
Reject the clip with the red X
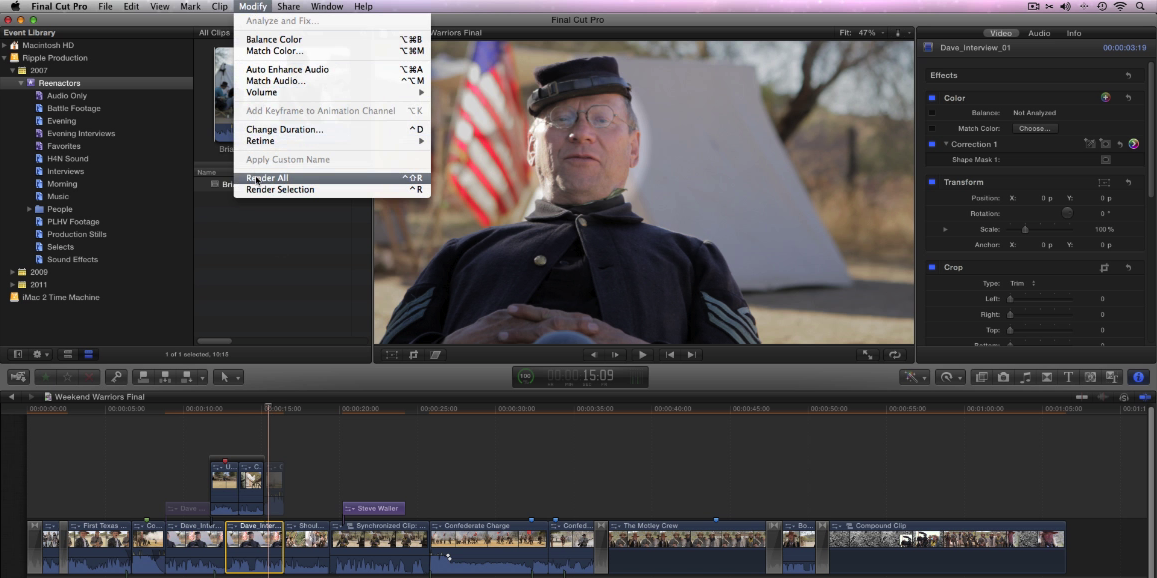(x=89, y=376)
